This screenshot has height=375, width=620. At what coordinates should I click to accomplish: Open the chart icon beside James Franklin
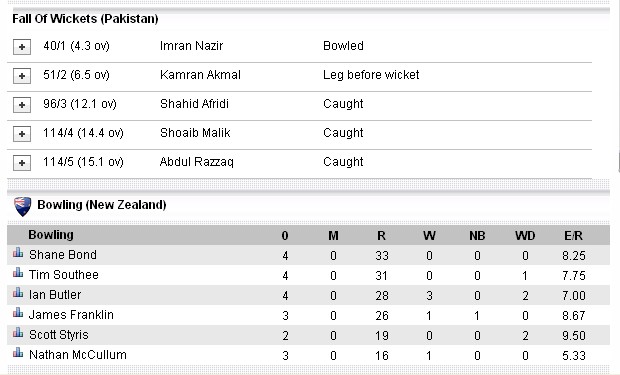[18, 312]
